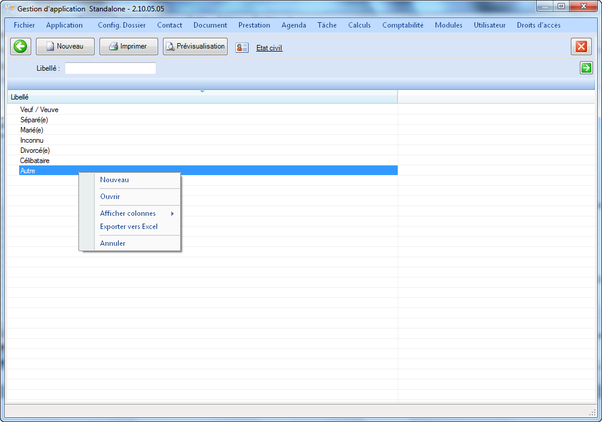Select Ouvrir from the context menu
The height and width of the screenshot is (422, 602).
point(110,197)
